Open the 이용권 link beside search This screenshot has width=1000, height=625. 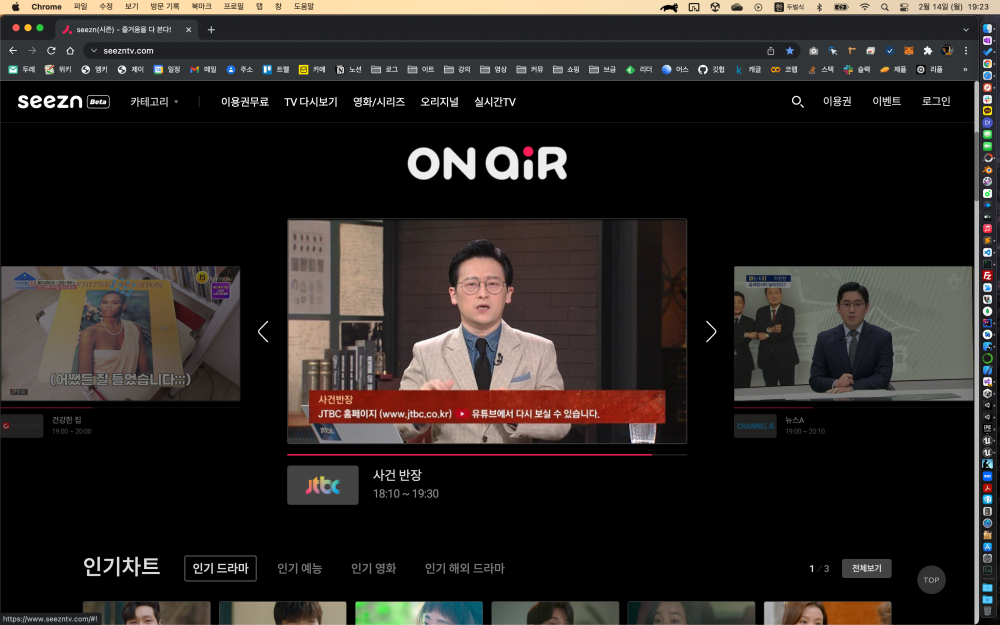(x=837, y=101)
